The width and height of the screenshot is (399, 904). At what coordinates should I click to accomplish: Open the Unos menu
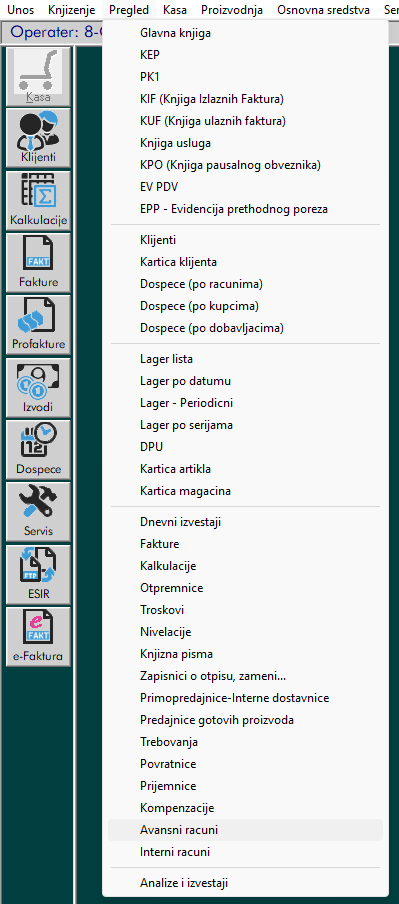click(x=20, y=10)
